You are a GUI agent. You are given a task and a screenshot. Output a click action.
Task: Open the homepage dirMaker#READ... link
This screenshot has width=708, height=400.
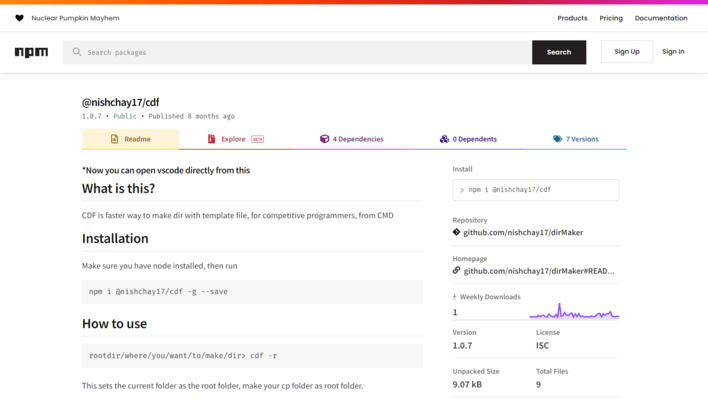pyautogui.click(x=539, y=271)
